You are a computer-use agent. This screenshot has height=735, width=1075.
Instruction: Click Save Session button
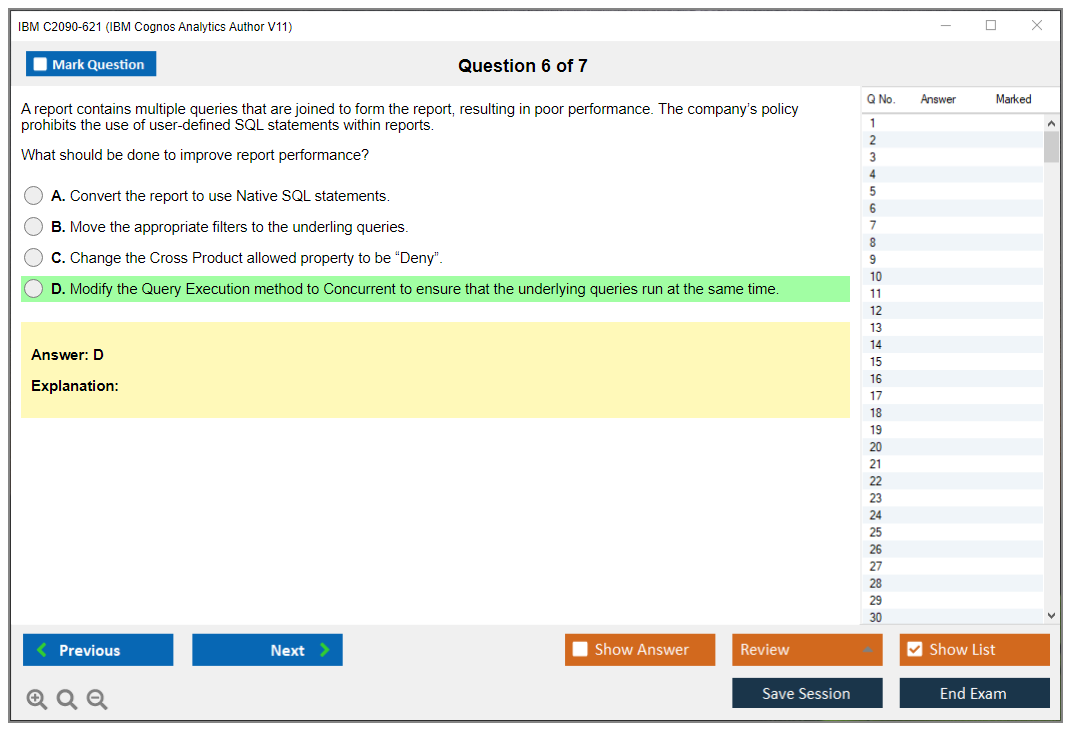coord(806,693)
